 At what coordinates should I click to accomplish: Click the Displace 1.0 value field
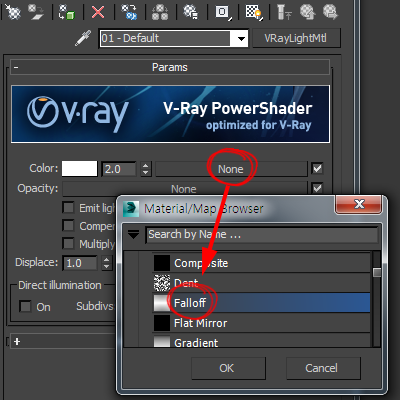[80, 263]
